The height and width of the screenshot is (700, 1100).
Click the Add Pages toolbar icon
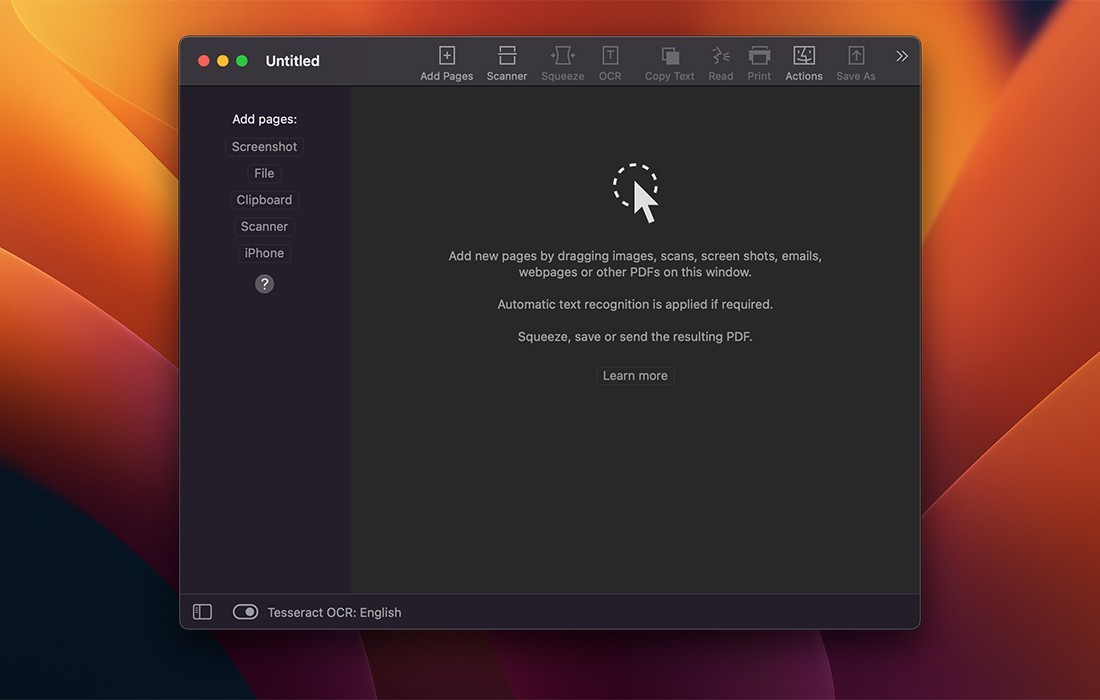click(446, 57)
